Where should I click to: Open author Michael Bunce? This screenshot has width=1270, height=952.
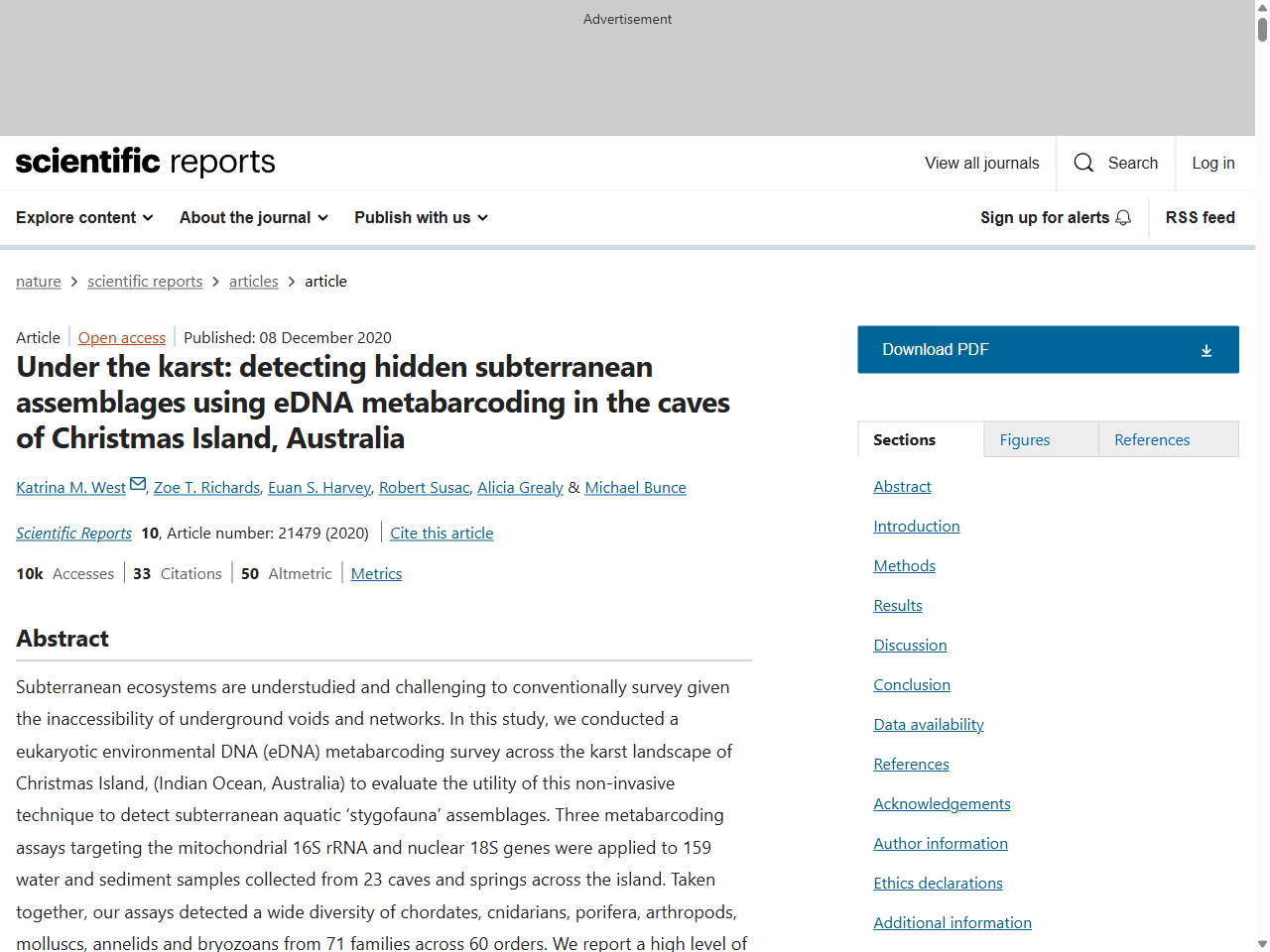point(635,488)
